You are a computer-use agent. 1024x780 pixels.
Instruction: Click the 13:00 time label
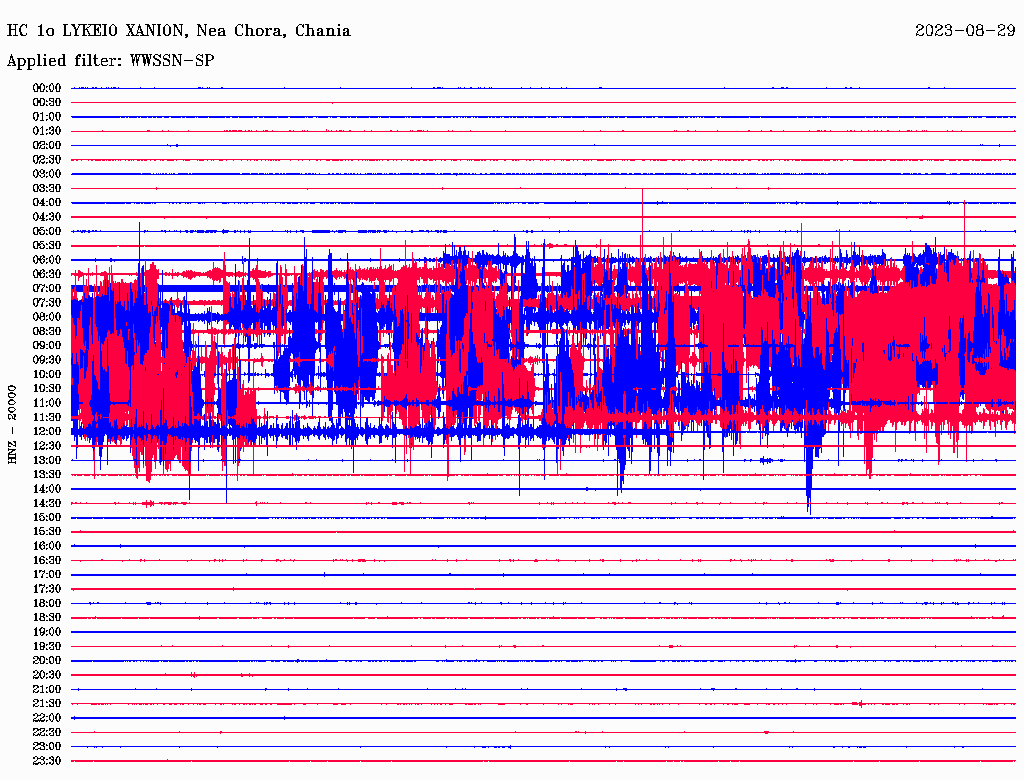pyautogui.click(x=47, y=461)
